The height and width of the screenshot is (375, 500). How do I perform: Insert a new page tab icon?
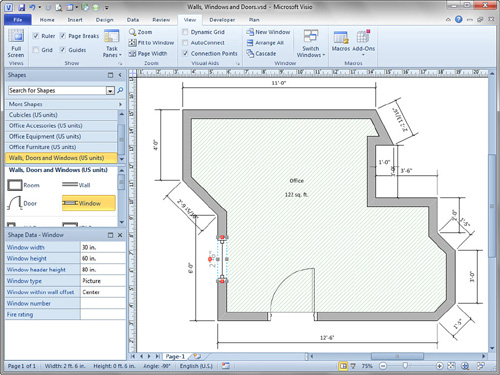[x=197, y=356]
